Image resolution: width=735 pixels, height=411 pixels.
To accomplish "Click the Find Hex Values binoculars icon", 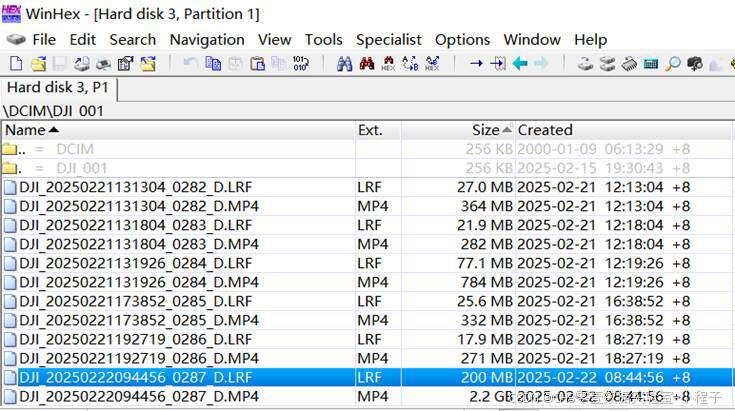I will pos(388,63).
